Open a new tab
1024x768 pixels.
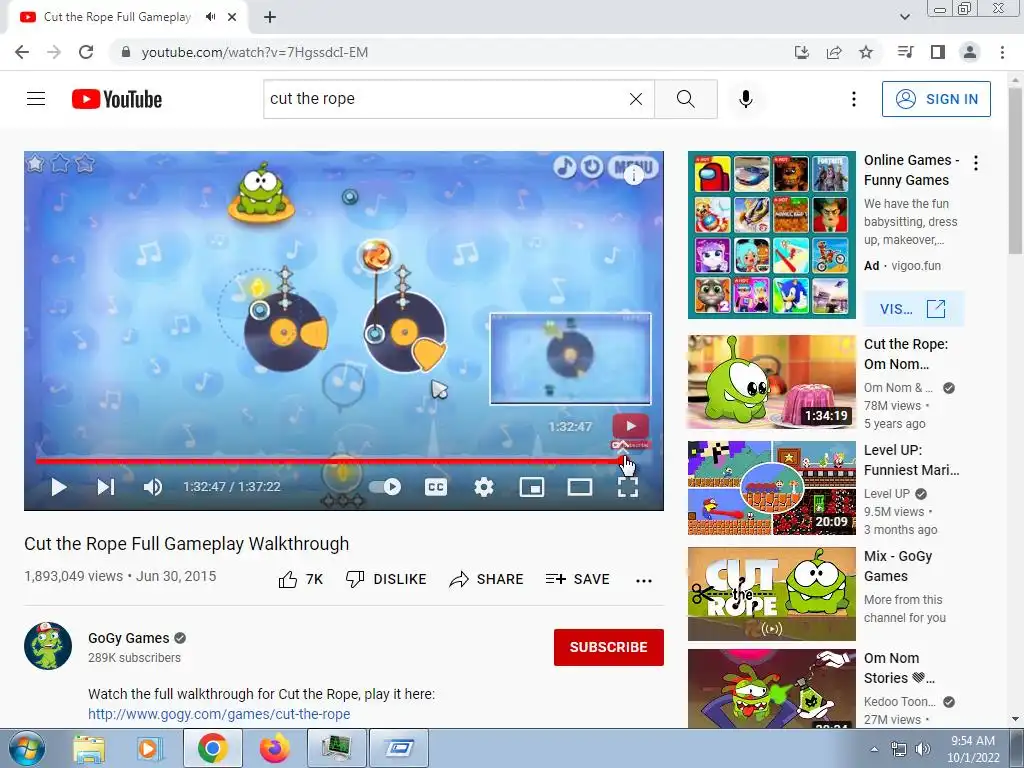click(x=270, y=17)
